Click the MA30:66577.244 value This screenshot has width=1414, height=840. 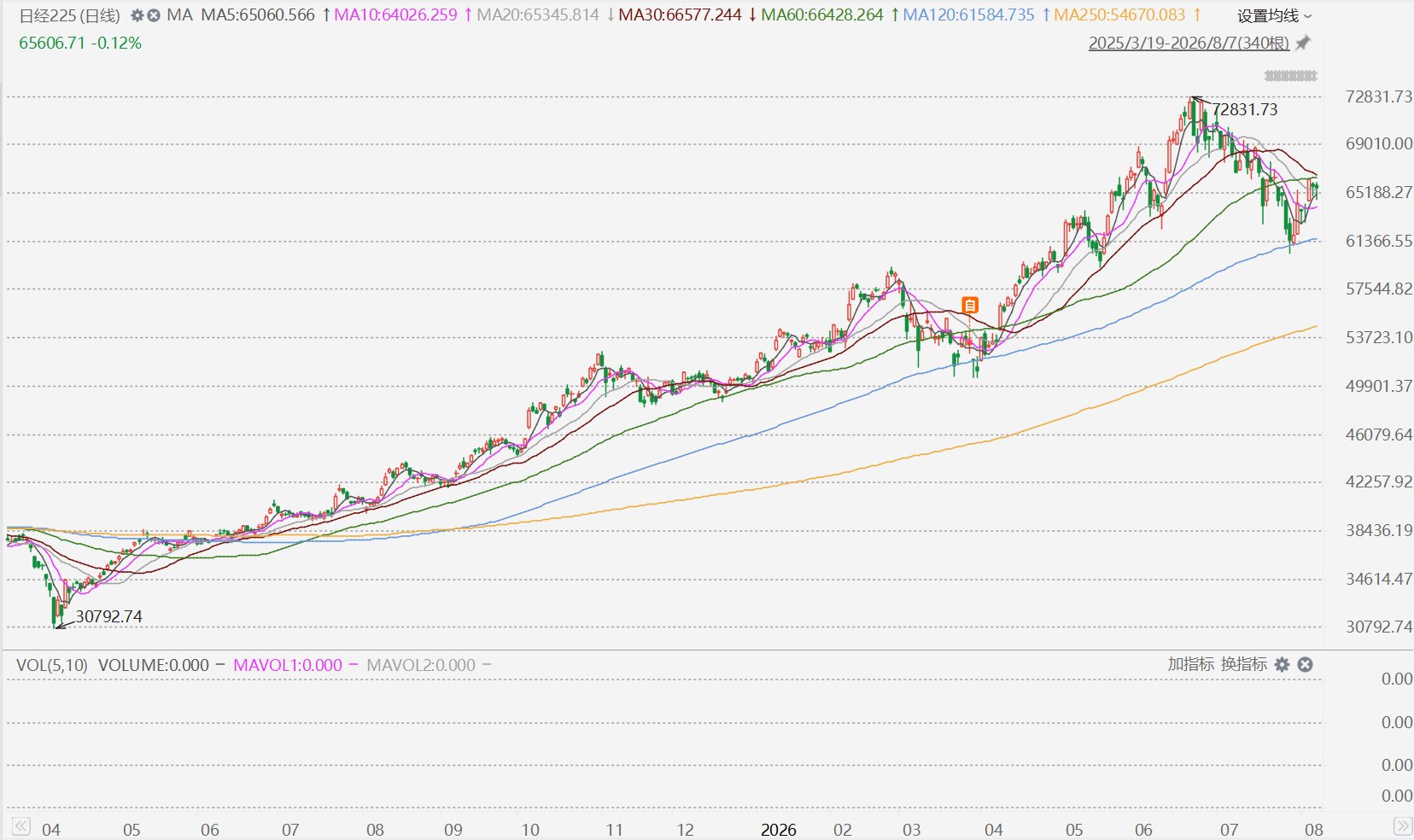680,15
